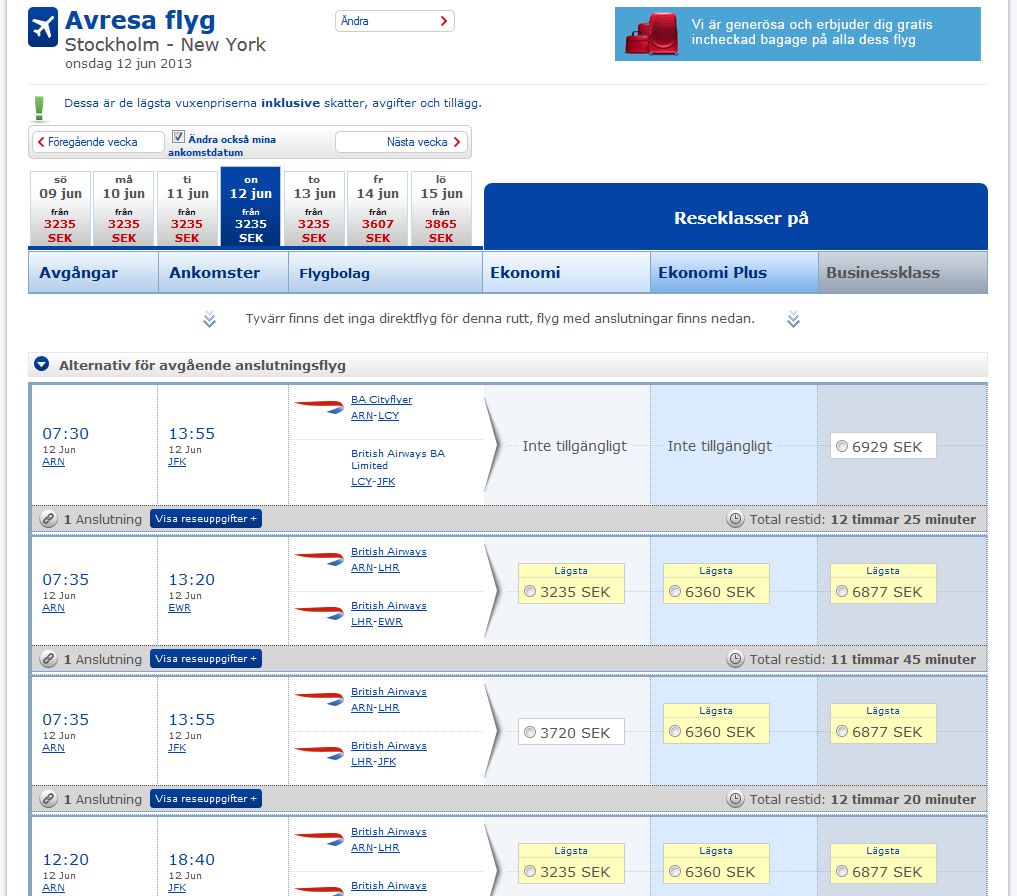Image resolution: width=1017 pixels, height=896 pixels.
Task: Select the fr 14 jun date tab
Action: pyautogui.click(x=377, y=209)
